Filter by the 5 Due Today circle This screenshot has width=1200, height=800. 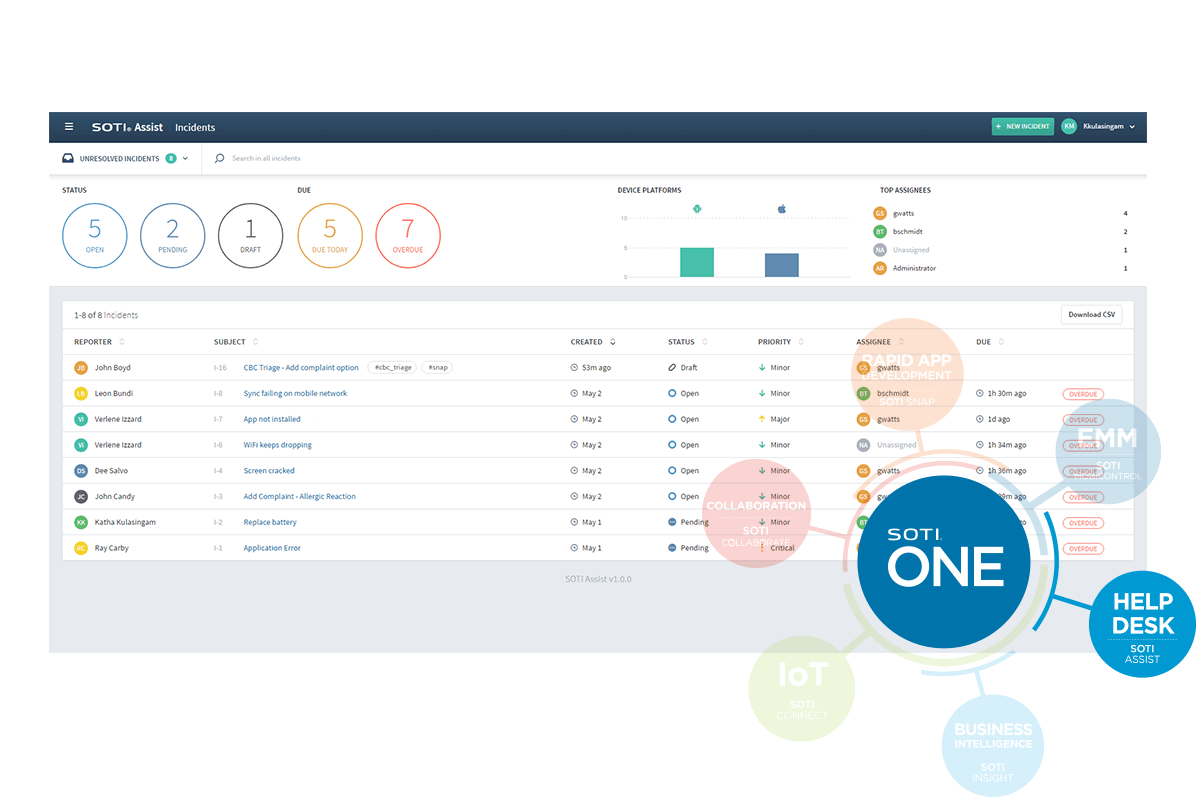pyautogui.click(x=330, y=236)
